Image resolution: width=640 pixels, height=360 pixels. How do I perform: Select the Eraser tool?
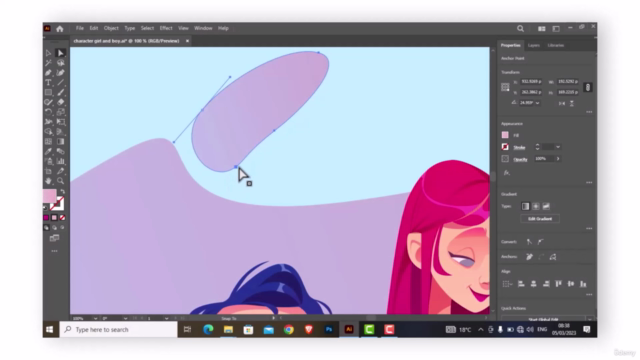(60, 102)
